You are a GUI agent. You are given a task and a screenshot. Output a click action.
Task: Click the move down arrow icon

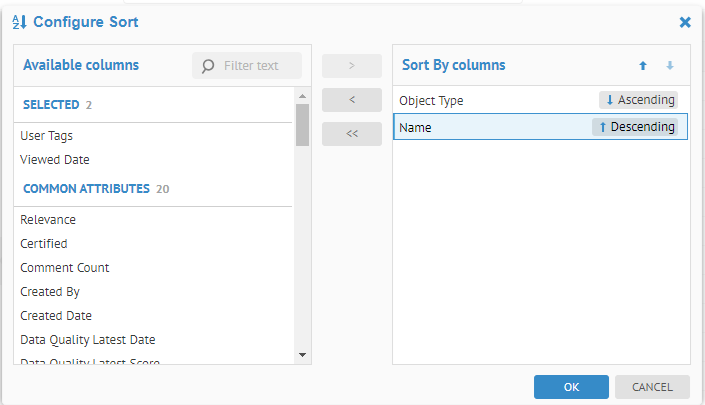pyautogui.click(x=670, y=66)
